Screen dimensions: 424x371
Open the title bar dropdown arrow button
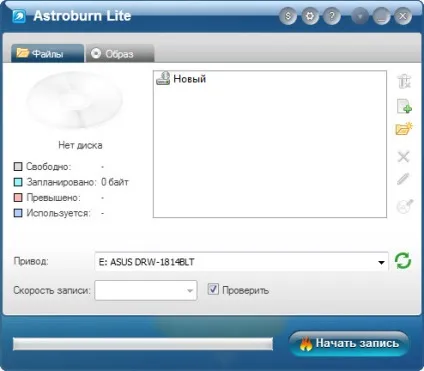pyautogui.click(x=360, y=16)
